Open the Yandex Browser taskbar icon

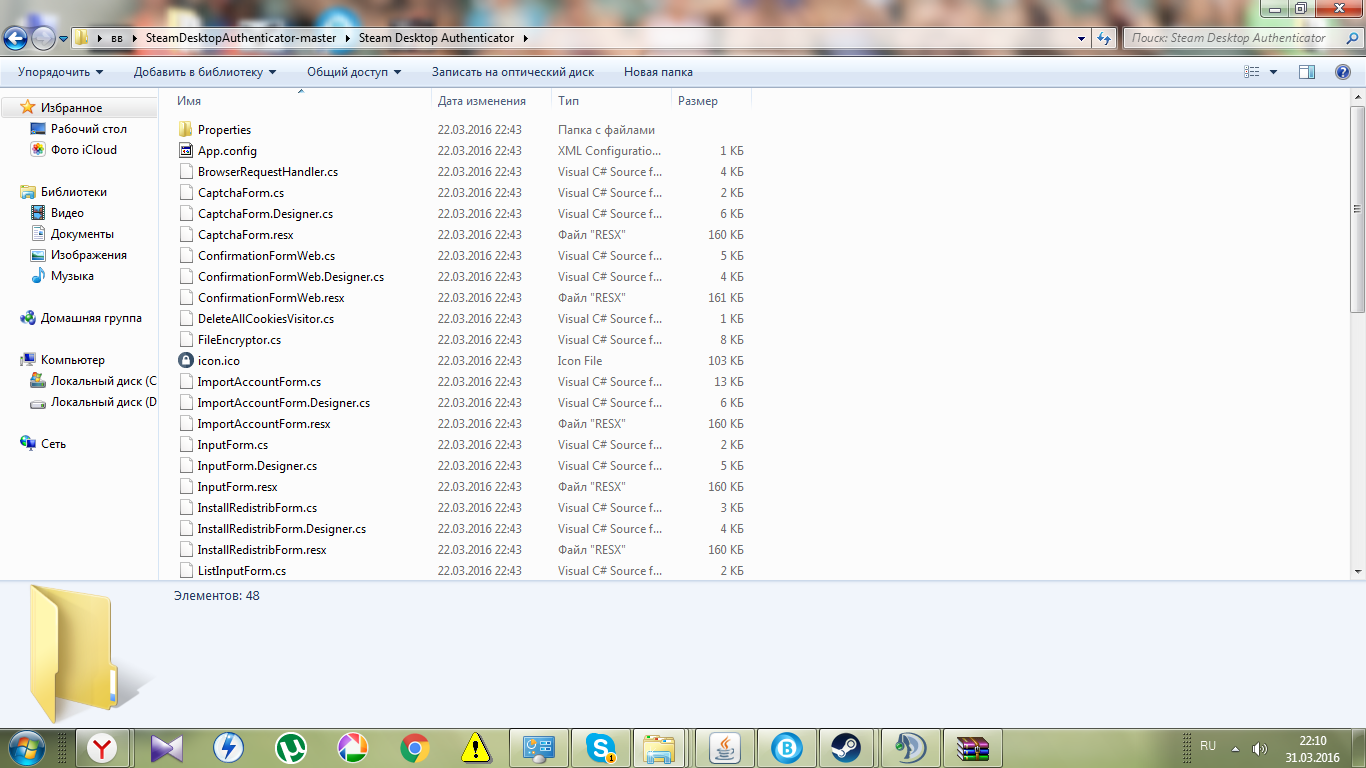[x=101, y=748]
